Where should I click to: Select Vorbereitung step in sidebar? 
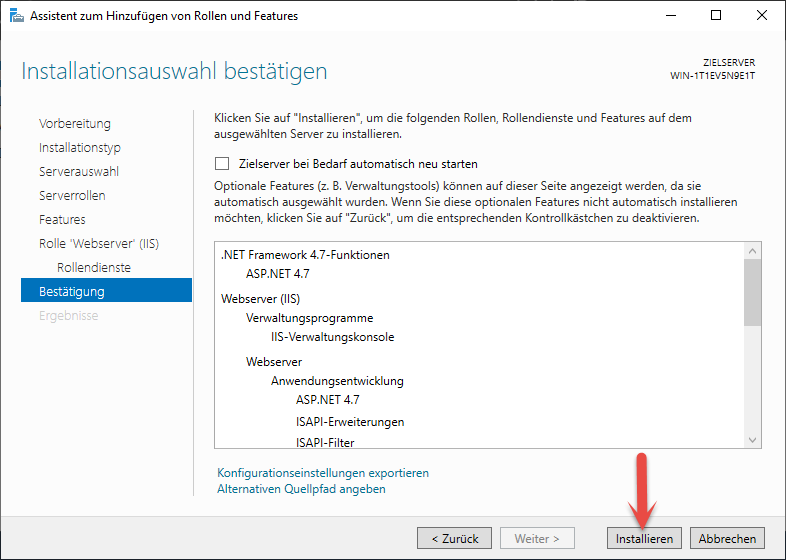coord(75,124)
